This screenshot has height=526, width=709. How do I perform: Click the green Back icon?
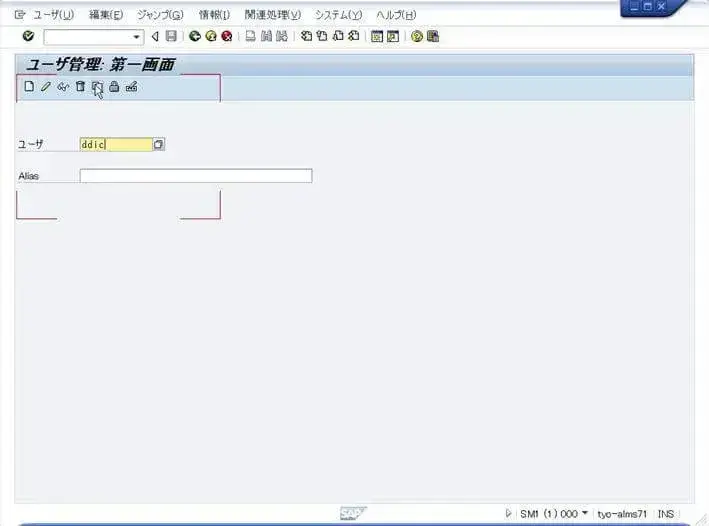195,36
